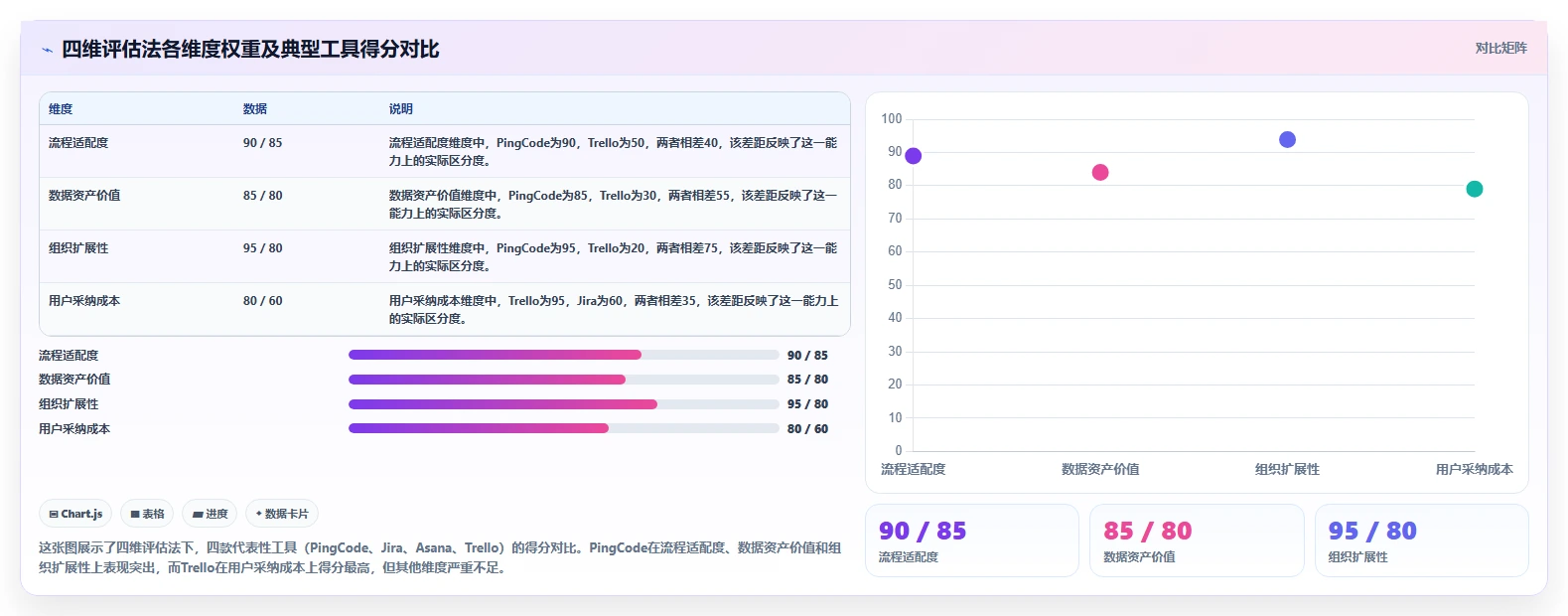Viewport: 1568px width, 616px height.
Task: Click the 组织扩展性 table row name
Action: [78, 248]
